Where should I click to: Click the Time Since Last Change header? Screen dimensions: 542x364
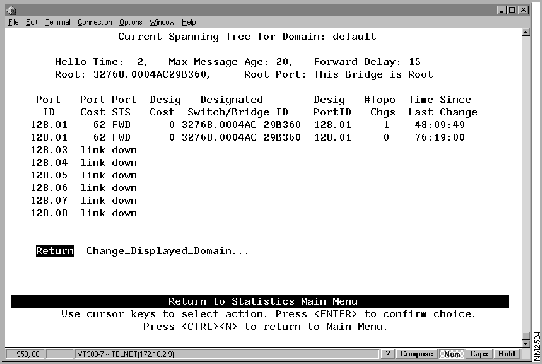click(x=443, y=106)
